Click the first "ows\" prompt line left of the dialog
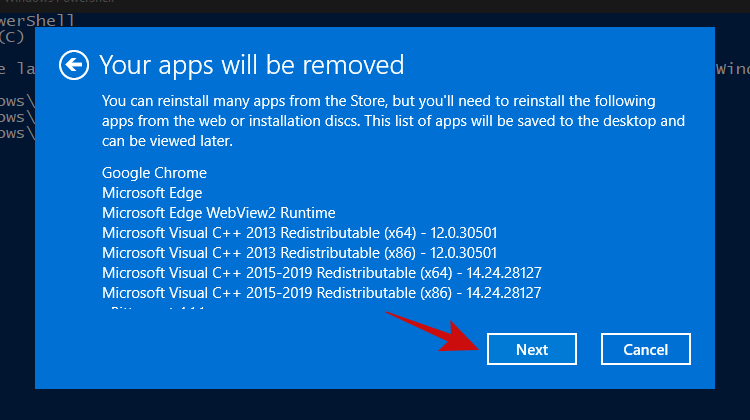 (x=16, y=101)
